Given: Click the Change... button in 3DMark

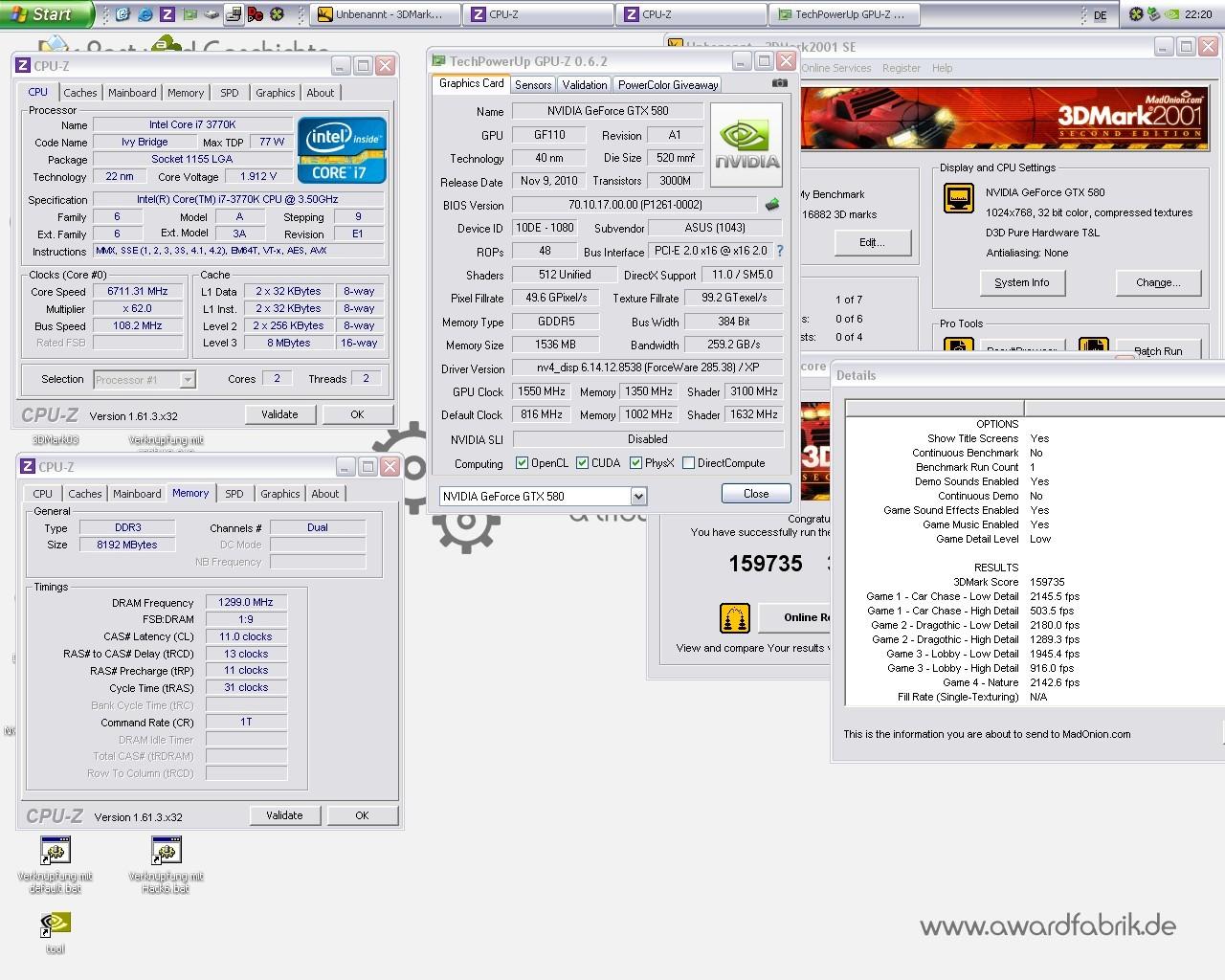Looking at the screenshot, I should [x=1158, y=282].
